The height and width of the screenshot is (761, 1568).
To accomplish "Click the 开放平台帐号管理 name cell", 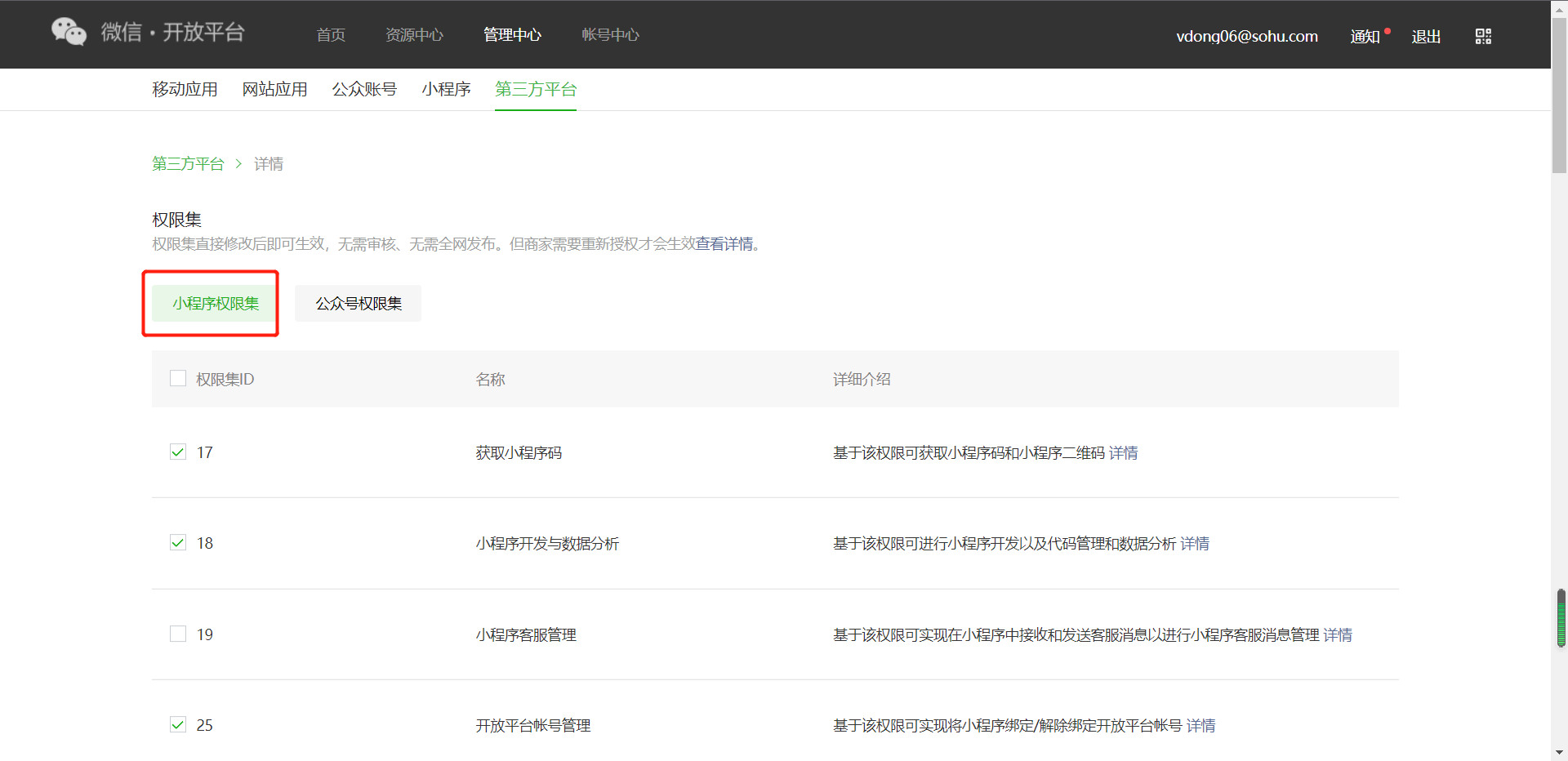I will (x=533, y=725).
